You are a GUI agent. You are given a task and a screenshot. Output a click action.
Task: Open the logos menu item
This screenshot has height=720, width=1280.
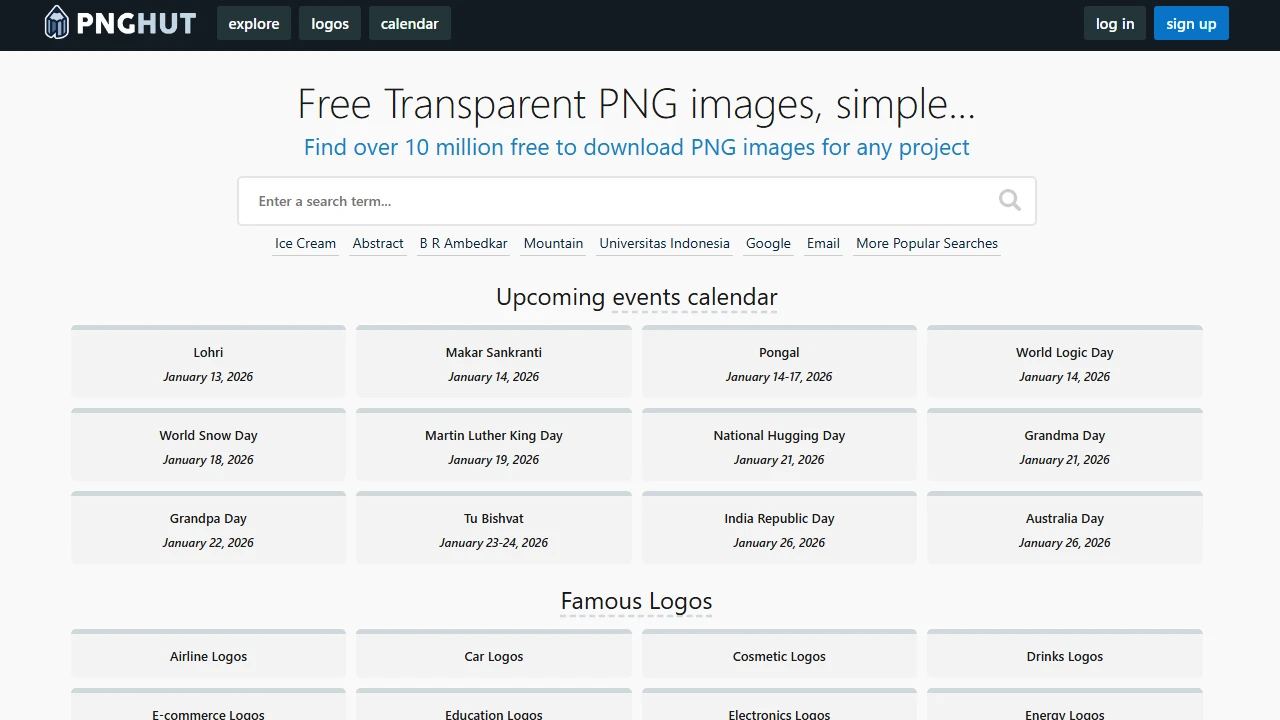(x=330, y=24)
